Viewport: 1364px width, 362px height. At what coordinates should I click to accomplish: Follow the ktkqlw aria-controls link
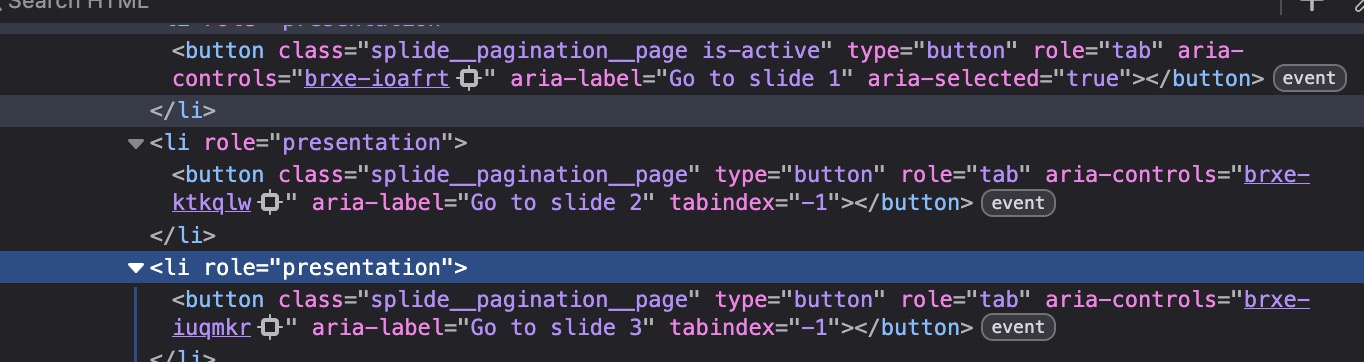click(211, 203)
